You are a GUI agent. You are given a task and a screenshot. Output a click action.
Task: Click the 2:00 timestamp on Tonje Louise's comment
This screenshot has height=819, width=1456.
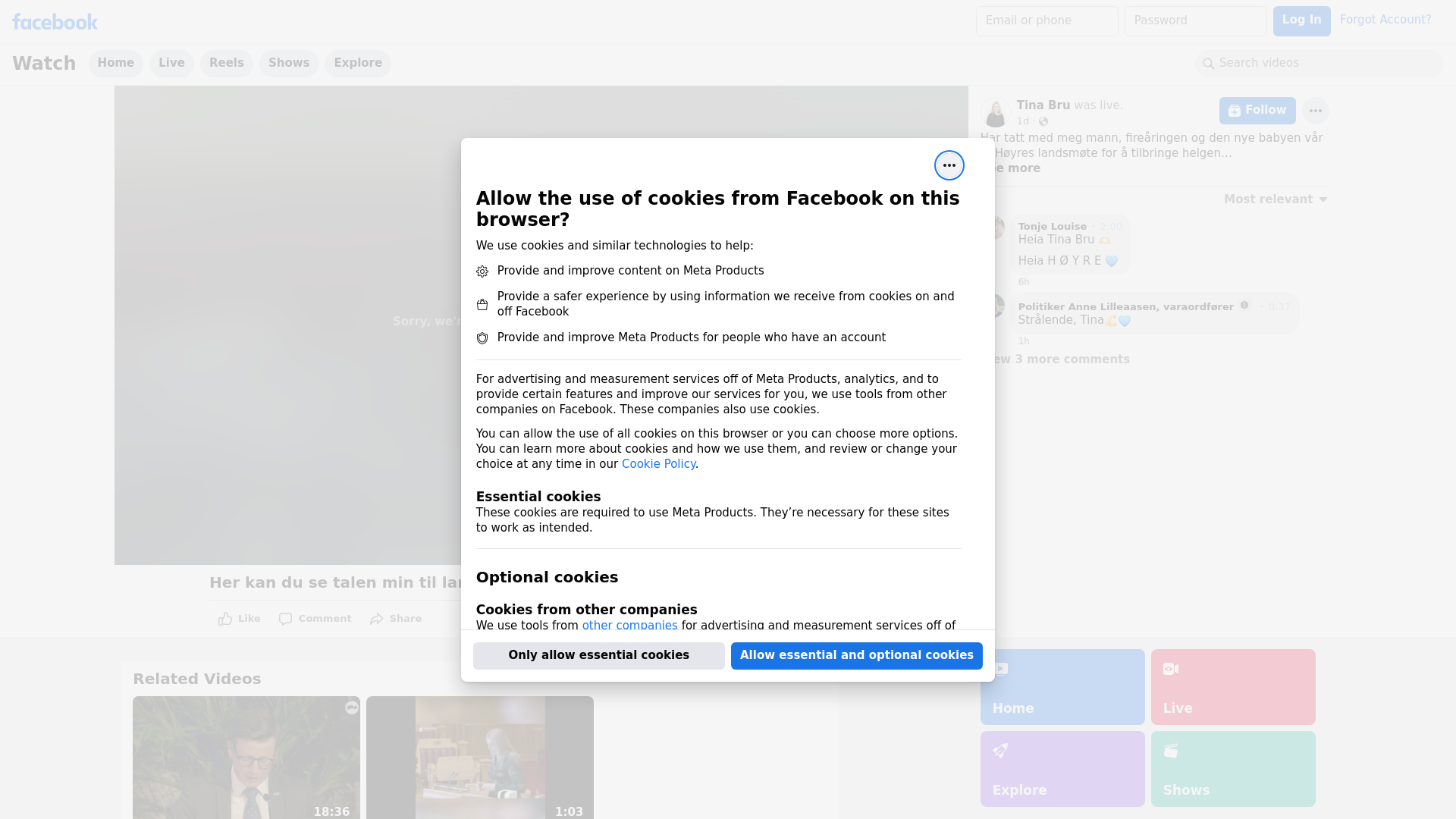[1111, 227]
